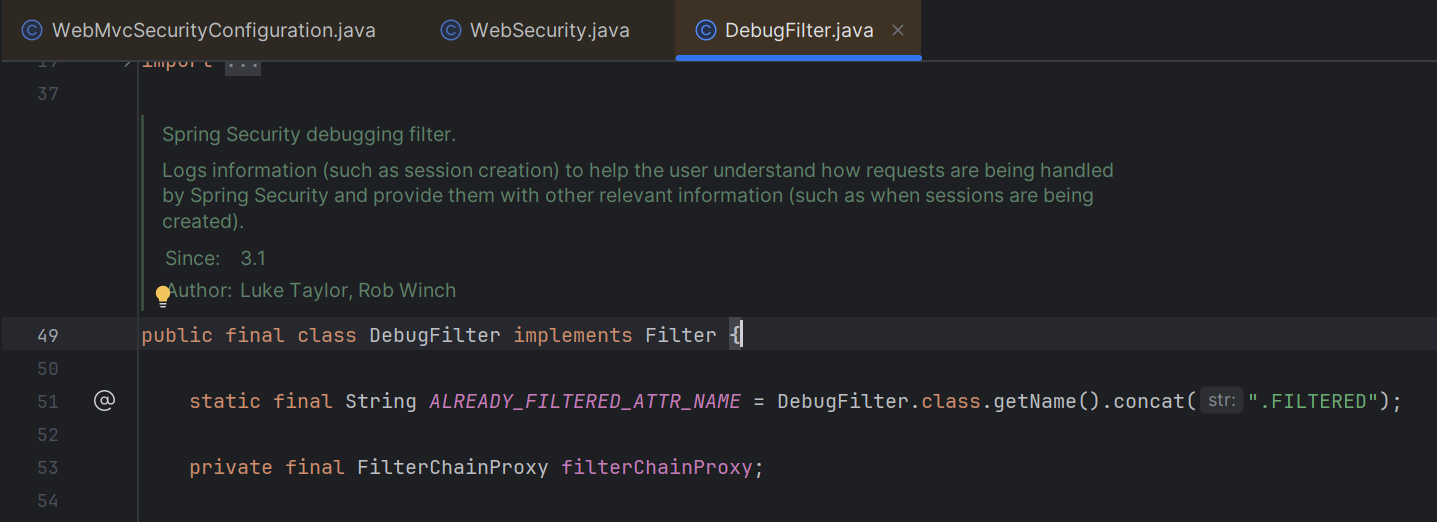Click line number 49 in gutter
This screenshot has width=1437, height=522.
pos(48,335)
